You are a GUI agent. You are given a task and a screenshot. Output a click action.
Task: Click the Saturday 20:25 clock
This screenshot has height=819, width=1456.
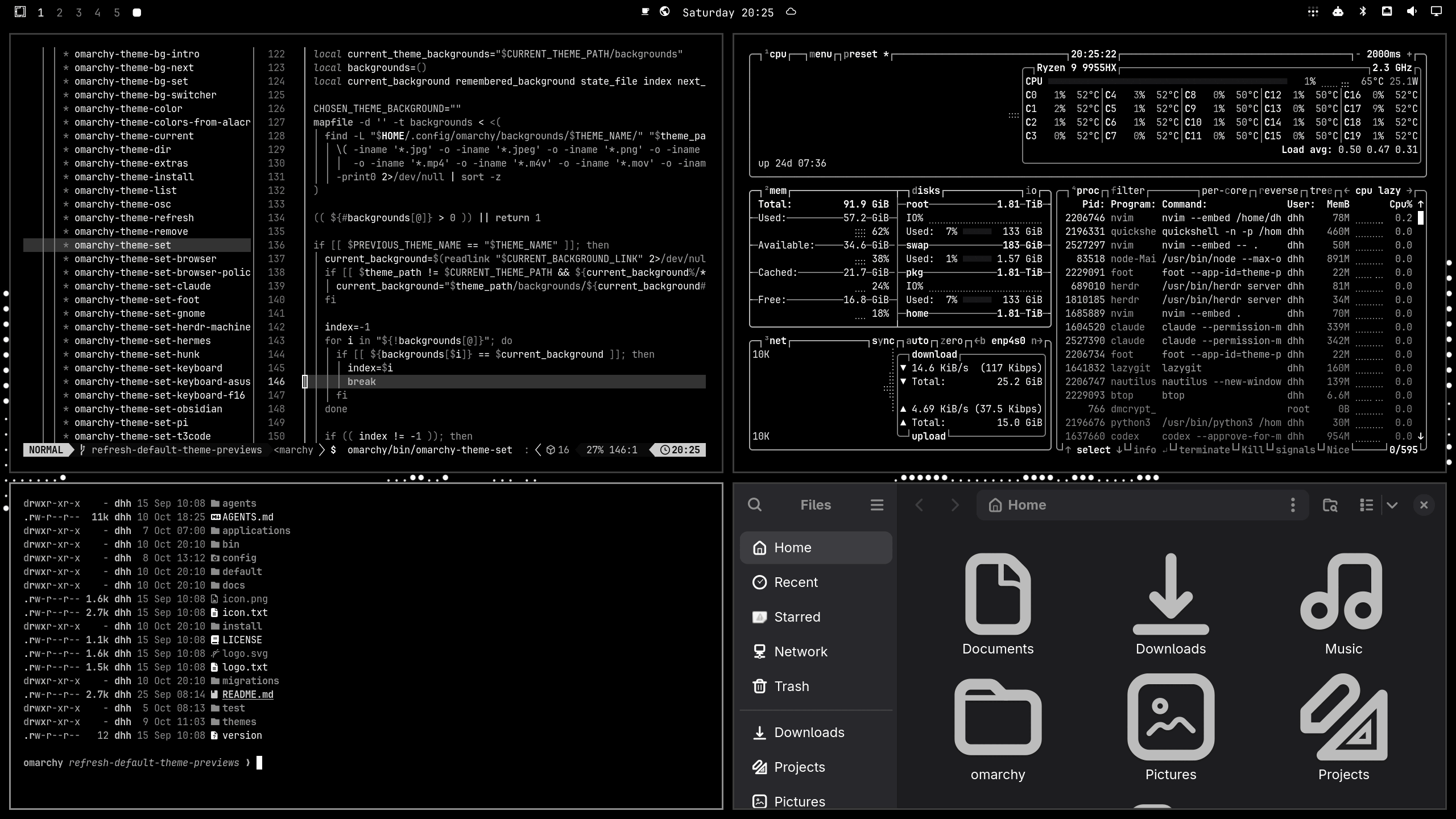tap(728, 13)
